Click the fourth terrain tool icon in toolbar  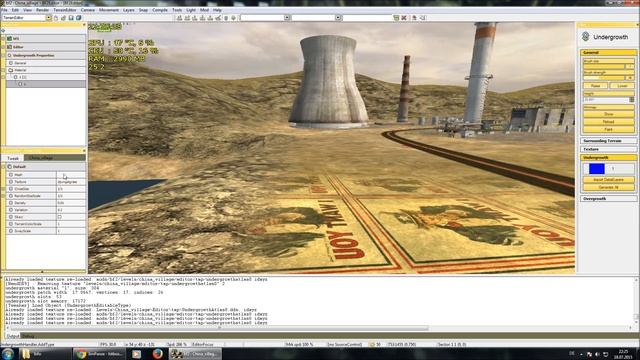[202, 18]
